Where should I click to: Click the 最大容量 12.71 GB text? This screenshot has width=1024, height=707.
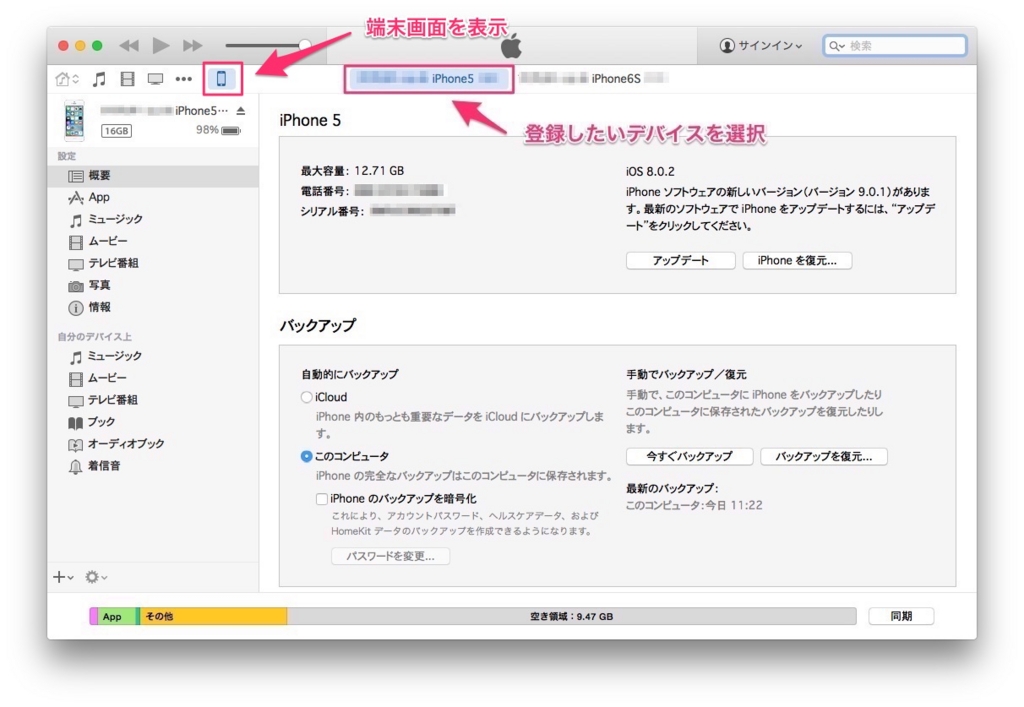click(x=352, y=171)
